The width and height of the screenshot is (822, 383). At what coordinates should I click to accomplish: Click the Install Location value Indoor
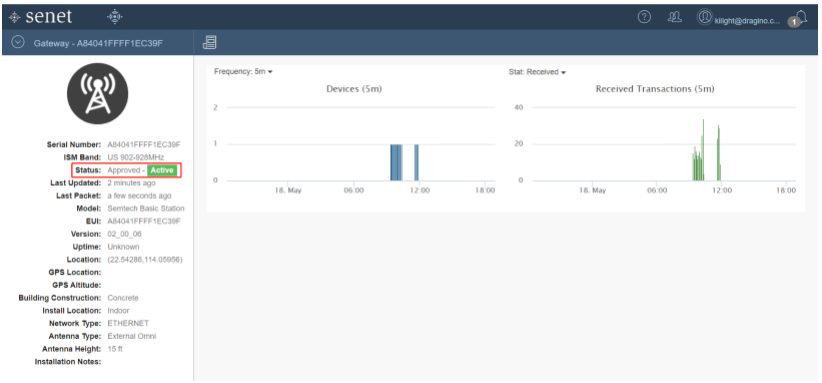click(x=118, y=311)
